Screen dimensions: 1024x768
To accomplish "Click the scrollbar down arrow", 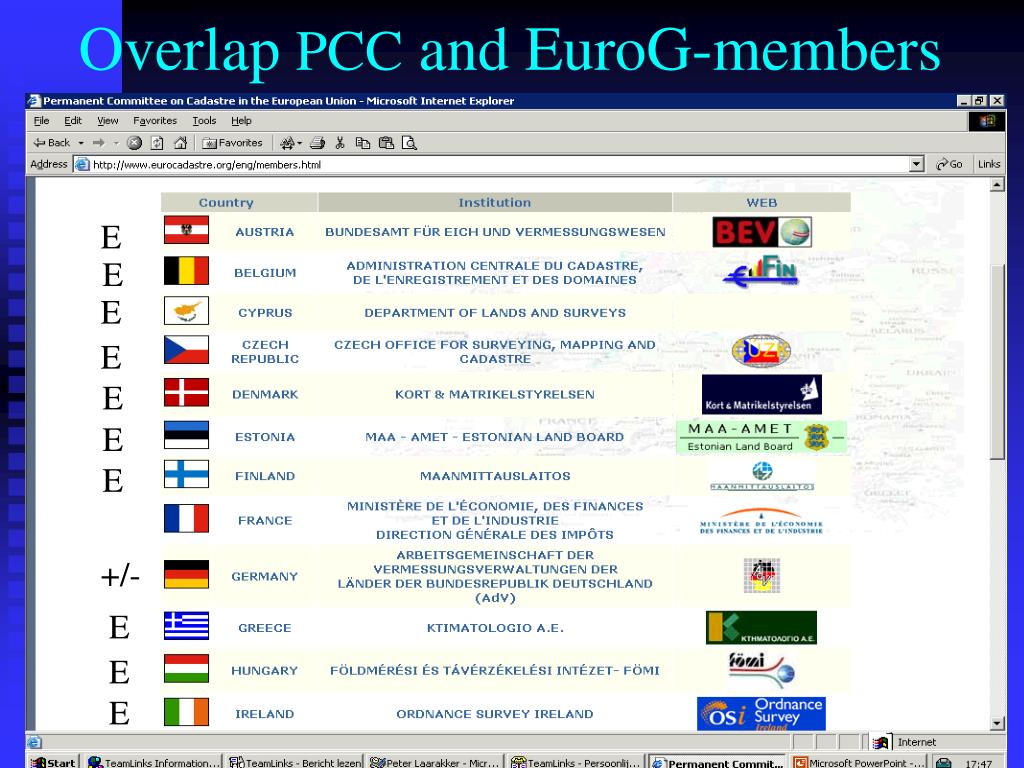I will pyautogui.click(x=997, y=723).
